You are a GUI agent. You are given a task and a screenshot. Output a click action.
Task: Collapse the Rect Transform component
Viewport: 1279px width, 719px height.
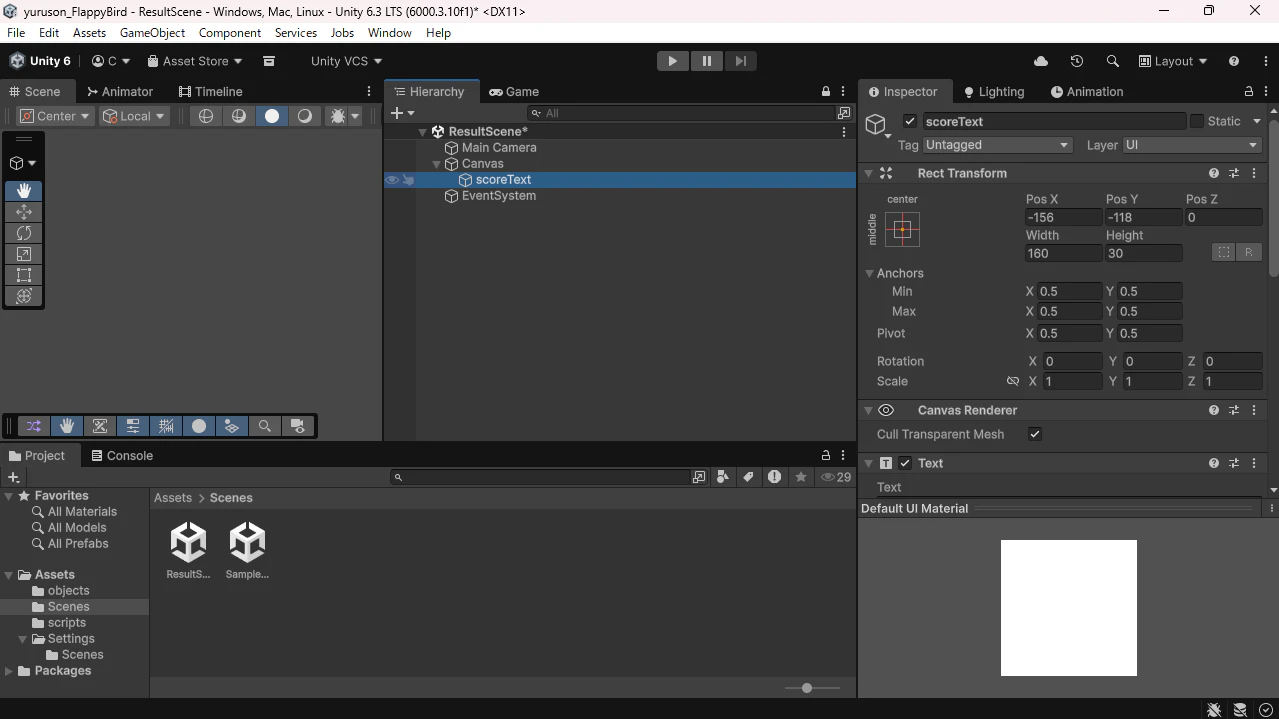(869, 173)
